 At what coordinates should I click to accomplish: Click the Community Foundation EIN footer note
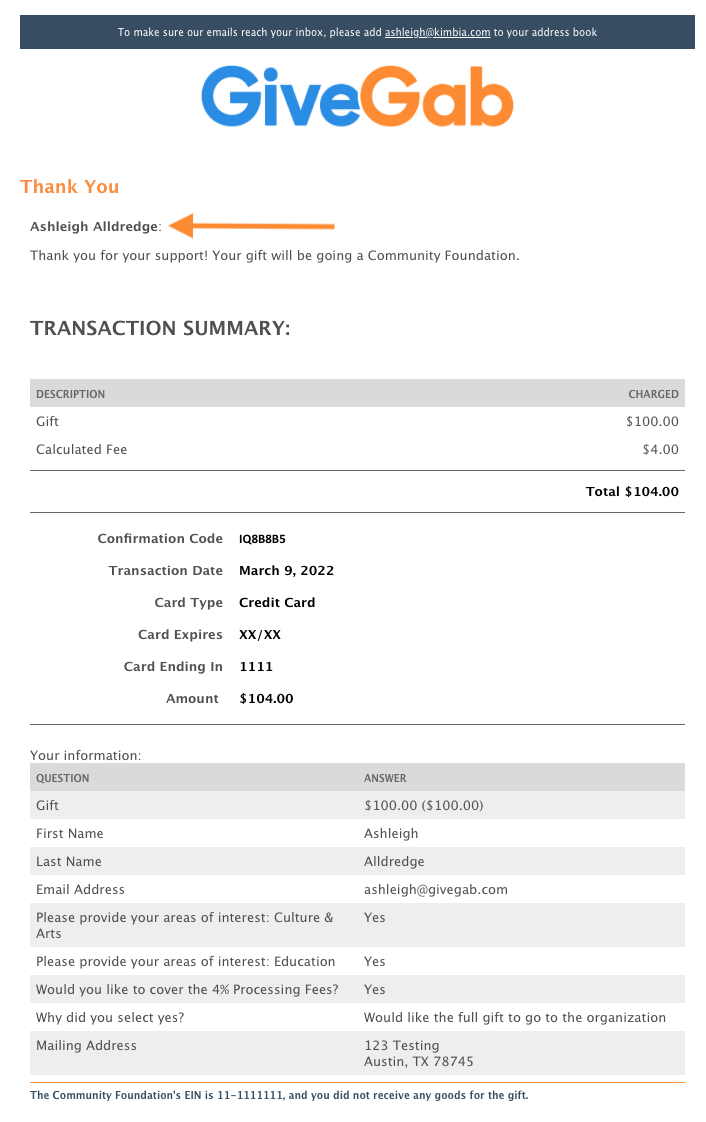(x=279, y=1095)
